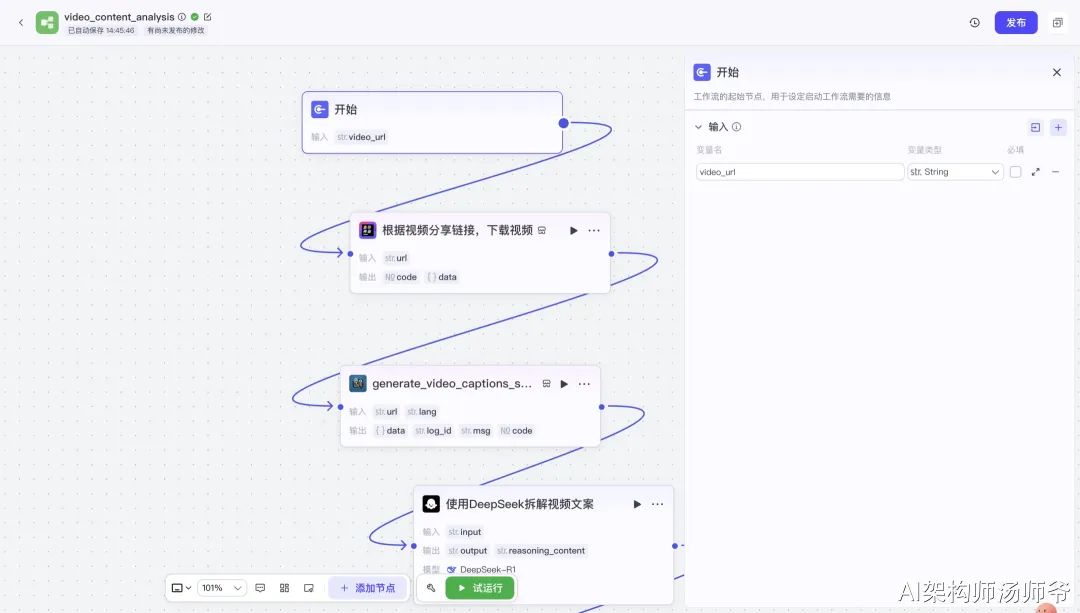Click the 添加节点 add node button
Viewport: 1080px width, 613px height.
pyautogui.click(x=368, y=588)
